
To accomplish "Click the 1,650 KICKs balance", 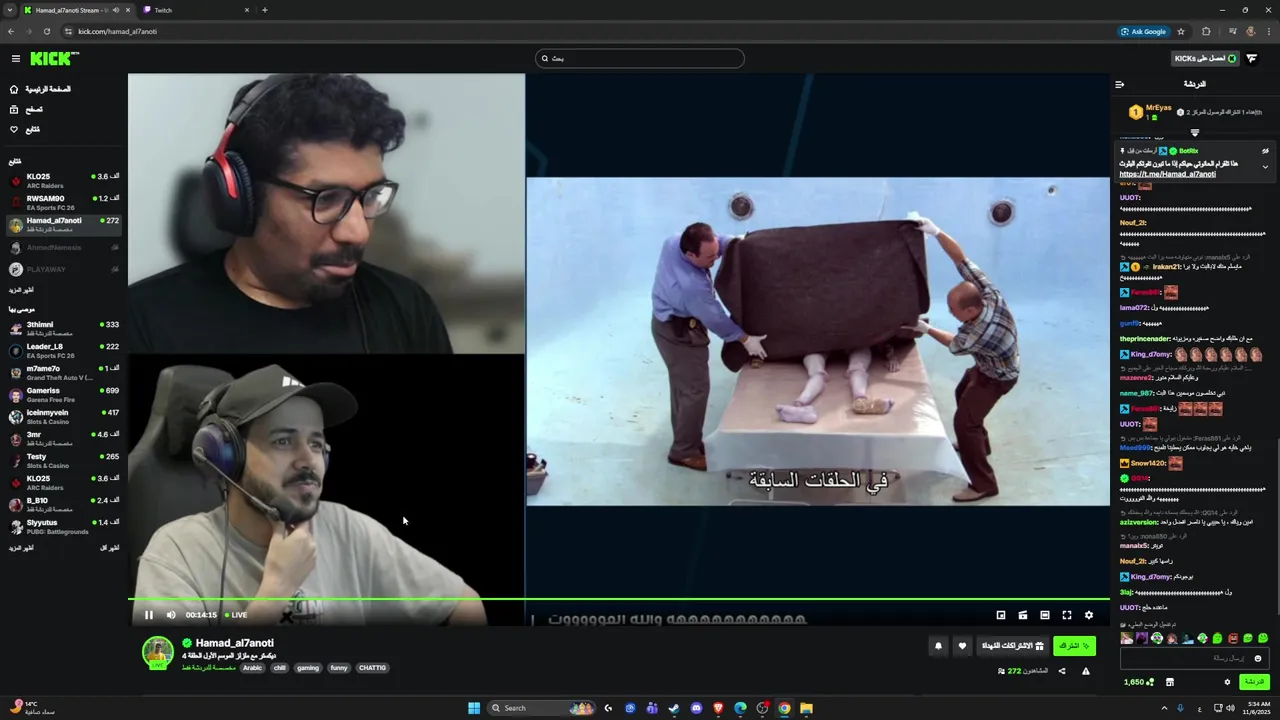I will click(1138, 682).
